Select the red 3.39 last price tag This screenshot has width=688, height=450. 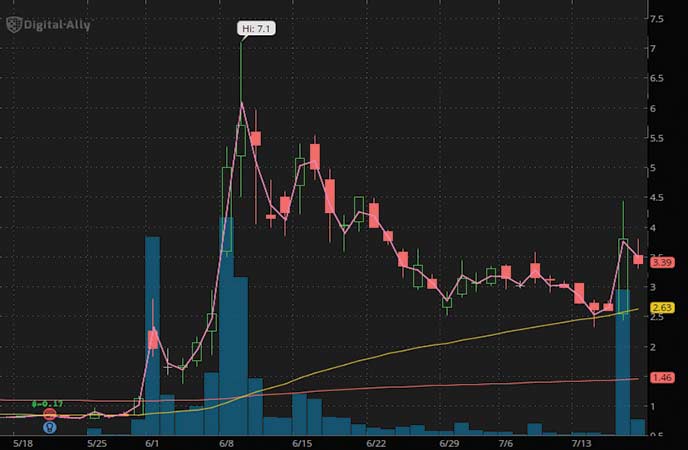[x=662, y=262]
